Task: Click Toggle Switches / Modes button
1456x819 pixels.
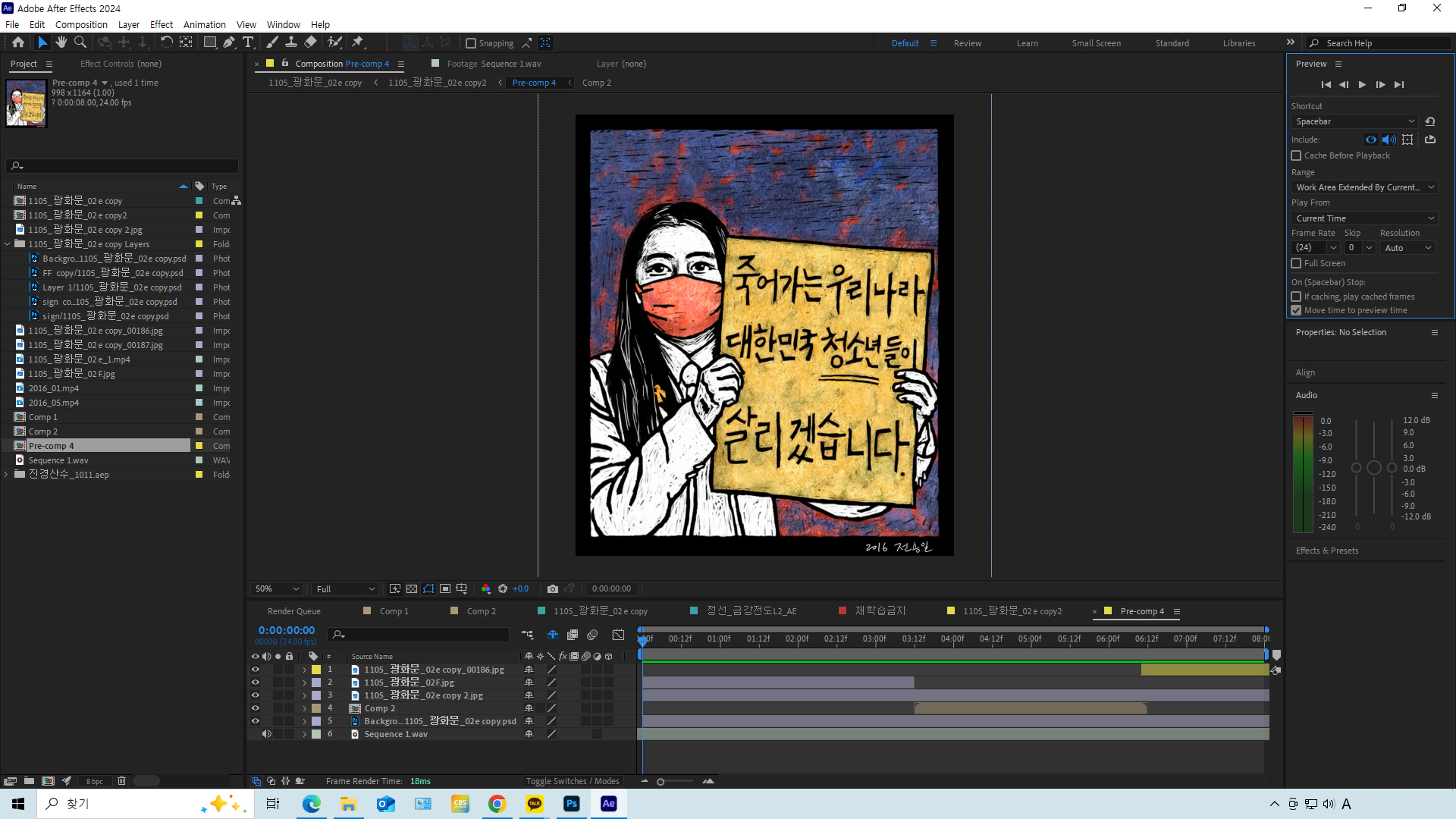Action: point(573,781)
